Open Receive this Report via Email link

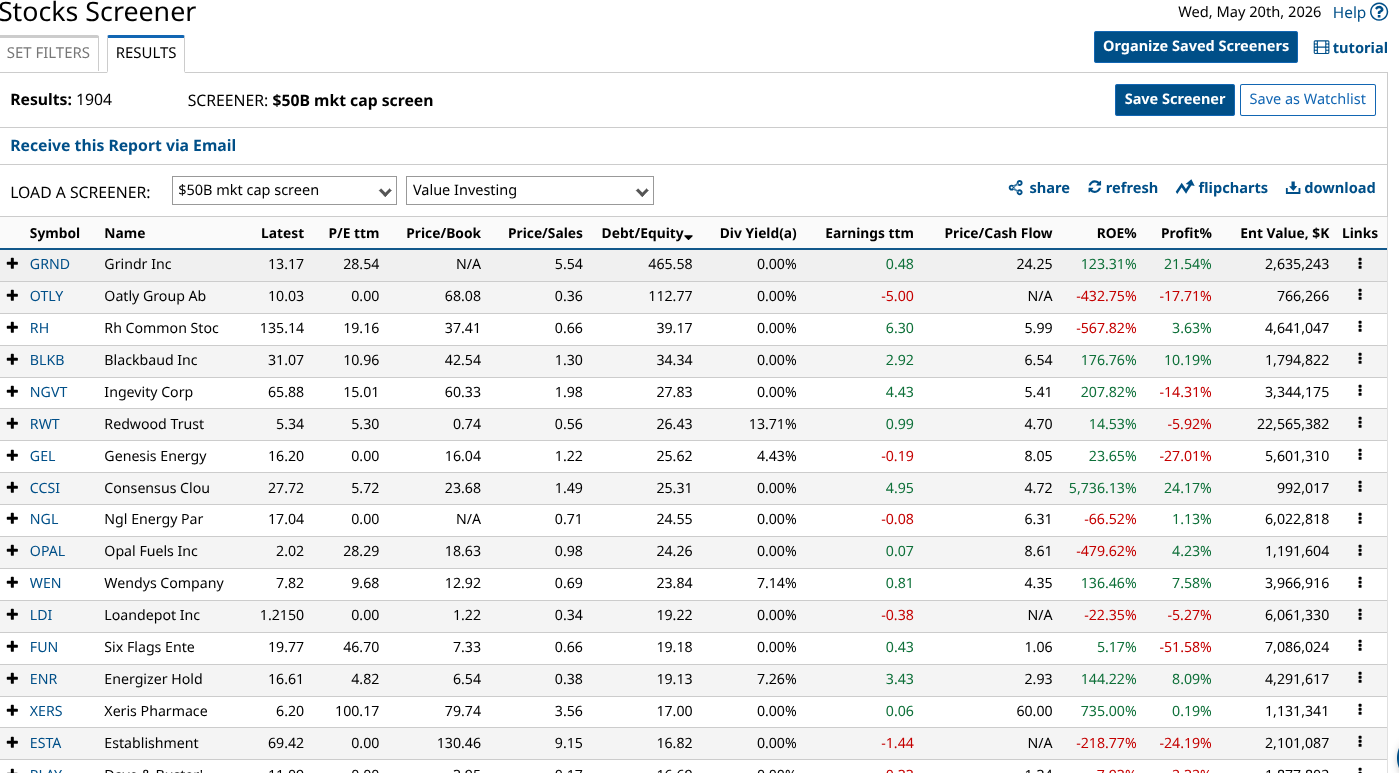tap(123, 146)
